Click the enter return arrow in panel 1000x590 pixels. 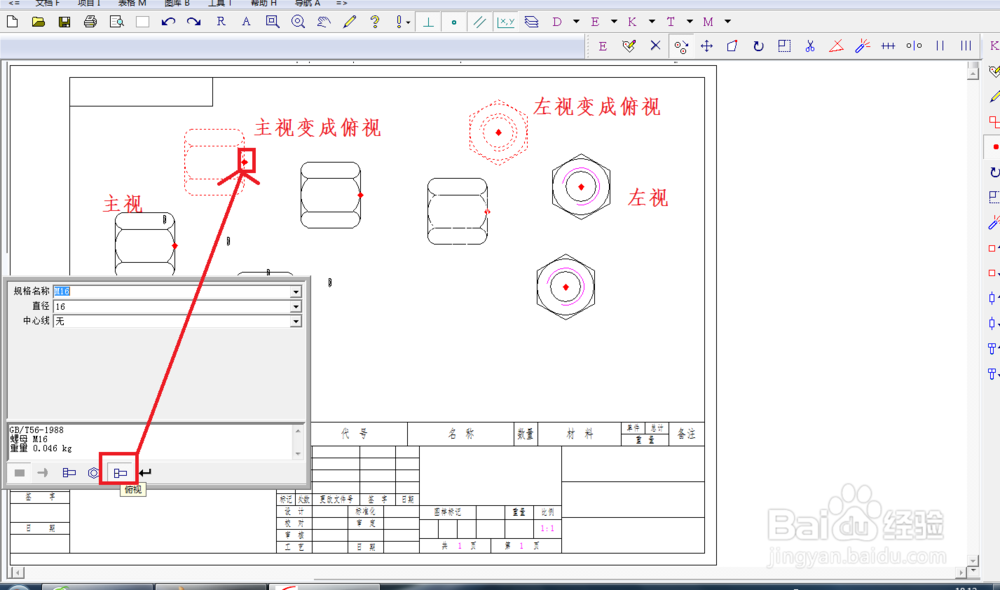coord(145,473)
